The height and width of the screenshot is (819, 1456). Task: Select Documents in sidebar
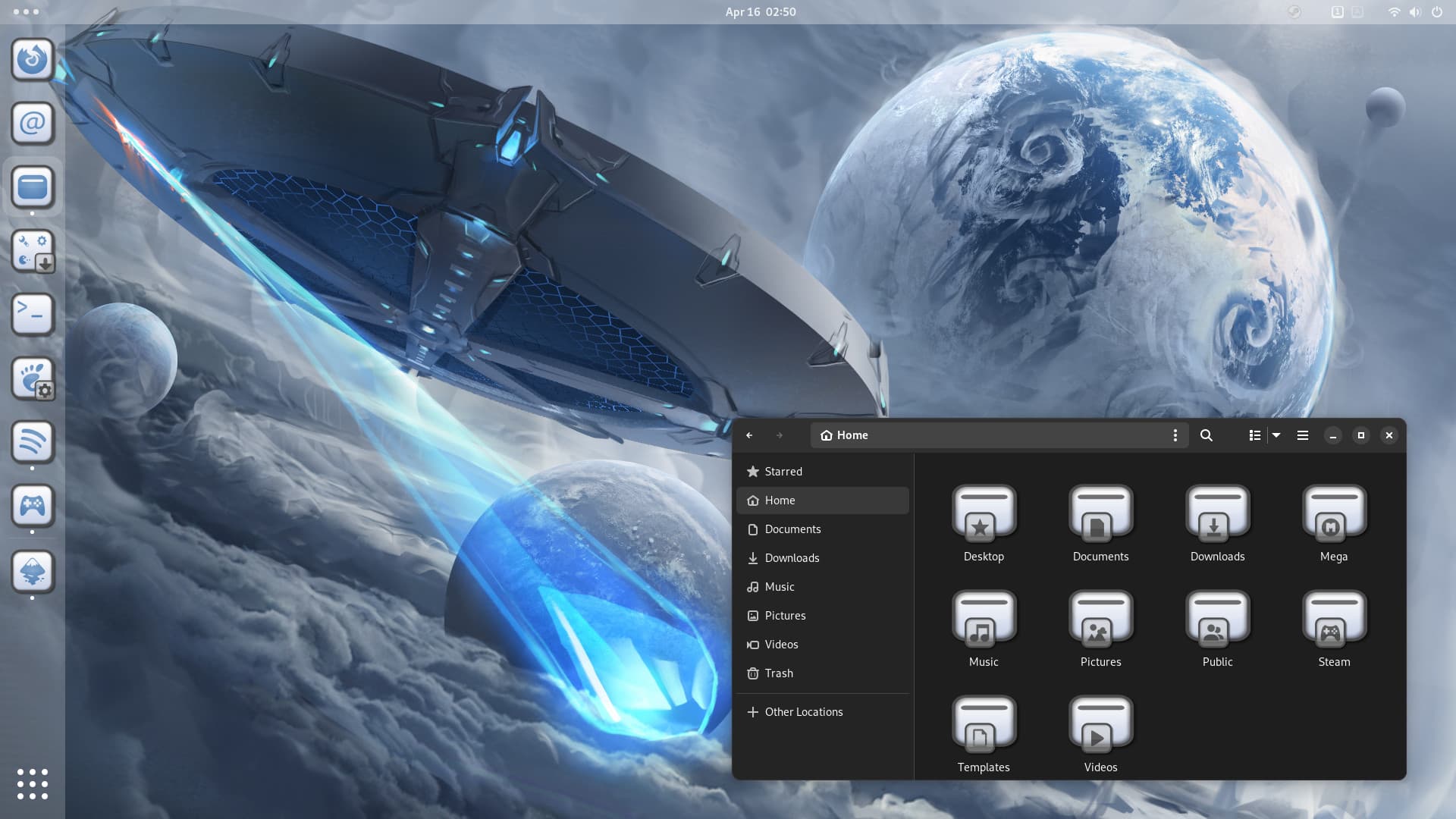pos(822,529)
